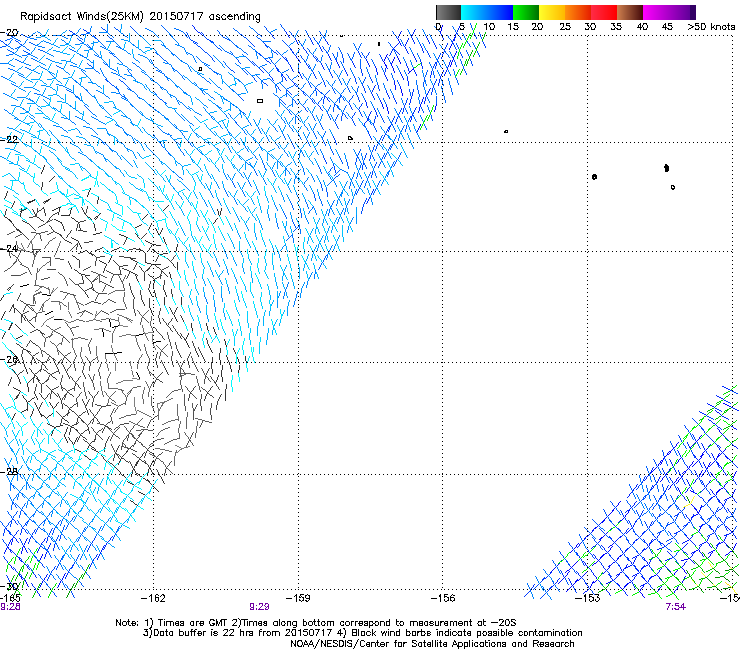
Task: Click the '-28' latitude label
Action: pos(9,472)
